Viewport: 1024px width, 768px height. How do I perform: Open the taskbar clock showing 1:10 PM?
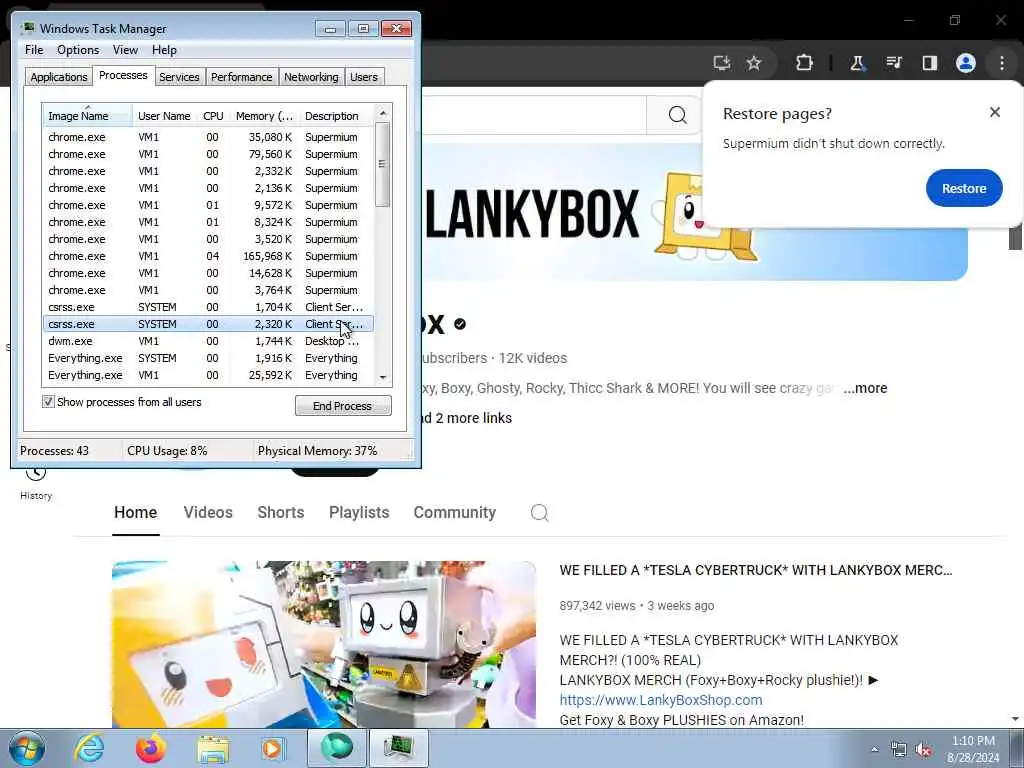pos(974,749)
